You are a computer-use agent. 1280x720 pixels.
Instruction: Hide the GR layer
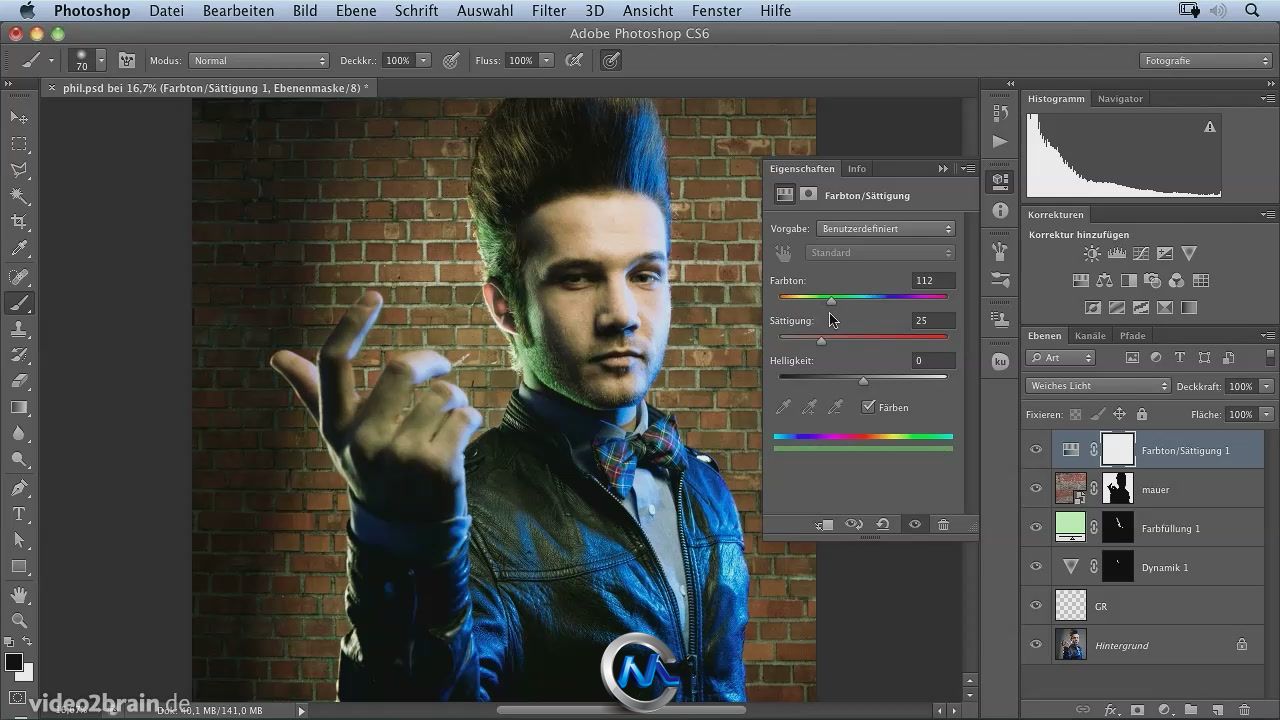click(x=1036, y=606)
